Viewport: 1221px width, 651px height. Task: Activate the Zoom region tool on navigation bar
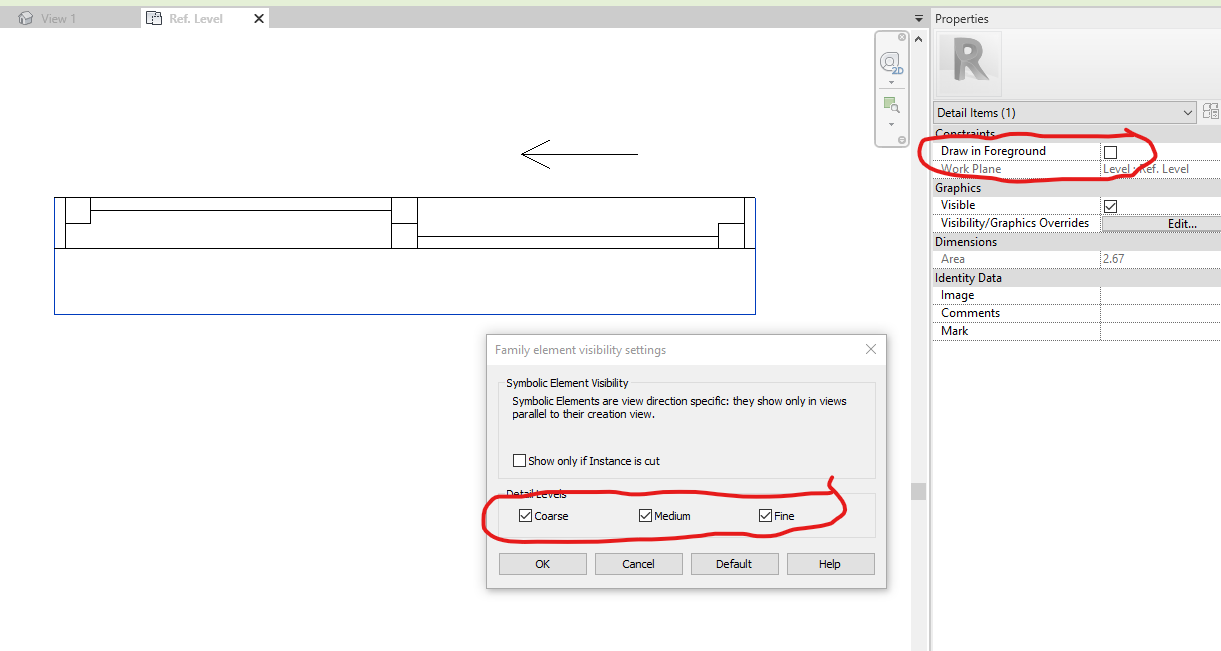pos(890,103)
